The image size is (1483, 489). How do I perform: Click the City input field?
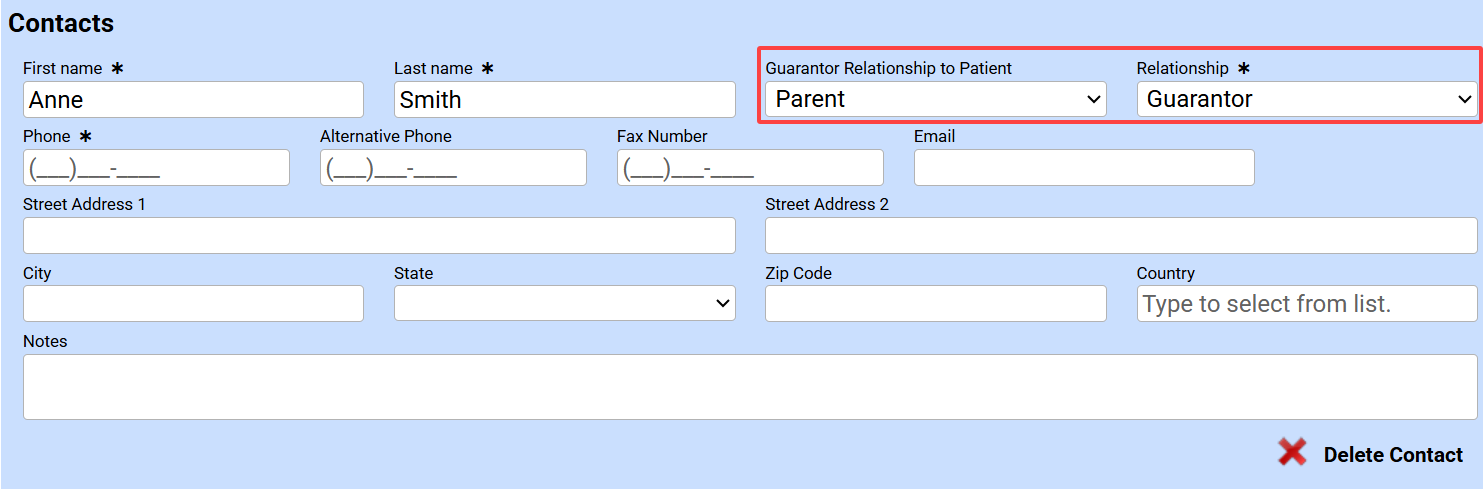[193, 303]
